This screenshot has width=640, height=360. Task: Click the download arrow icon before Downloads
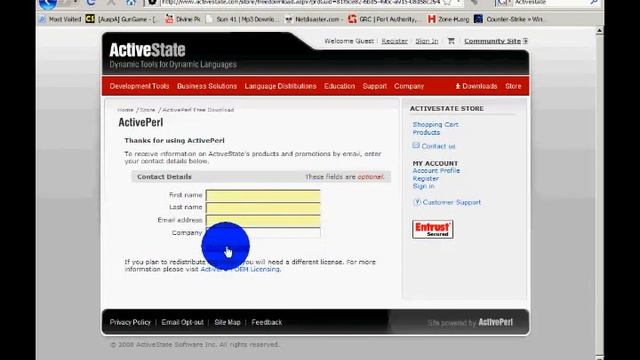(458, 86)
